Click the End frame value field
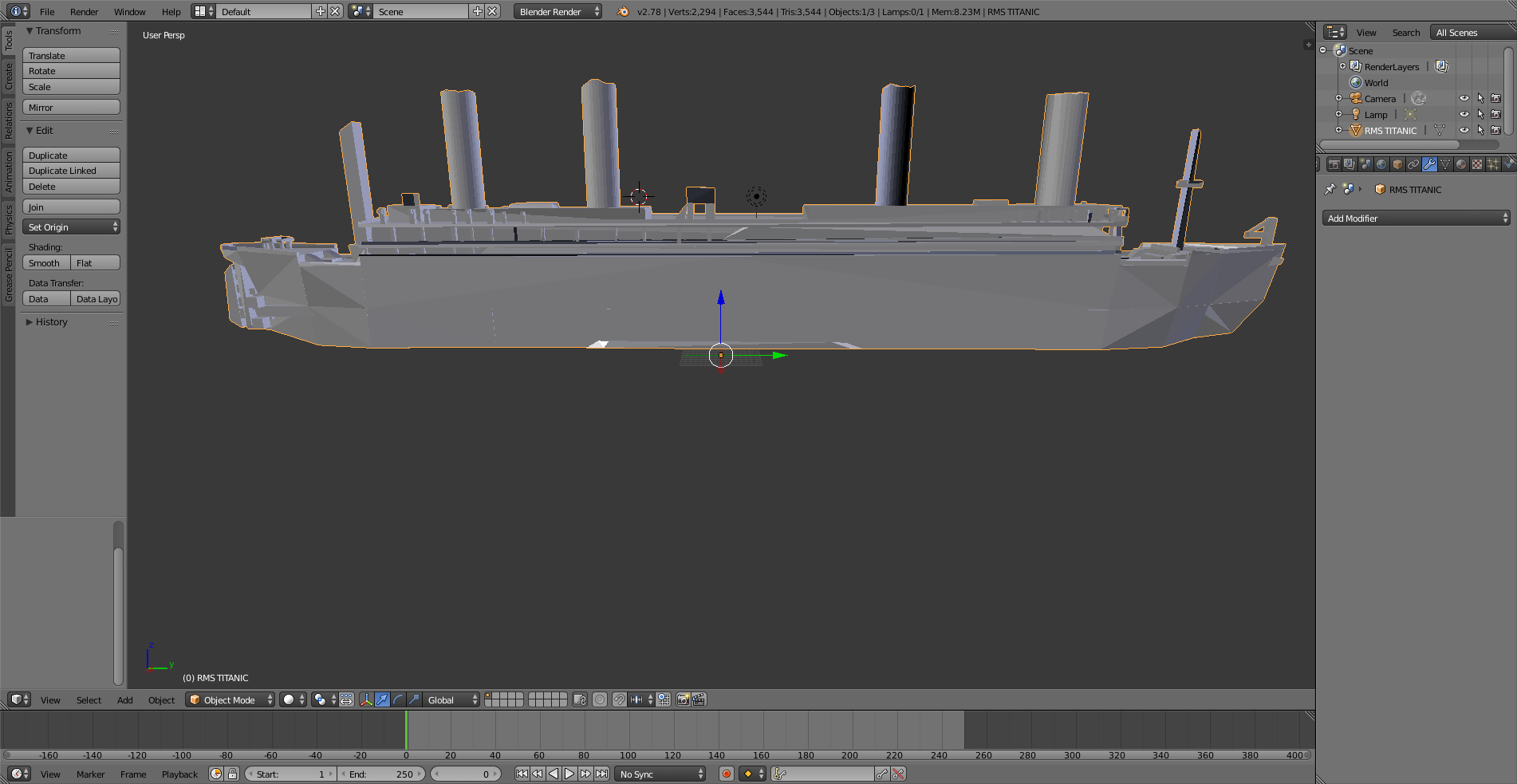The height and width of the screenshot is (784, 1517). tap(381, 774)
